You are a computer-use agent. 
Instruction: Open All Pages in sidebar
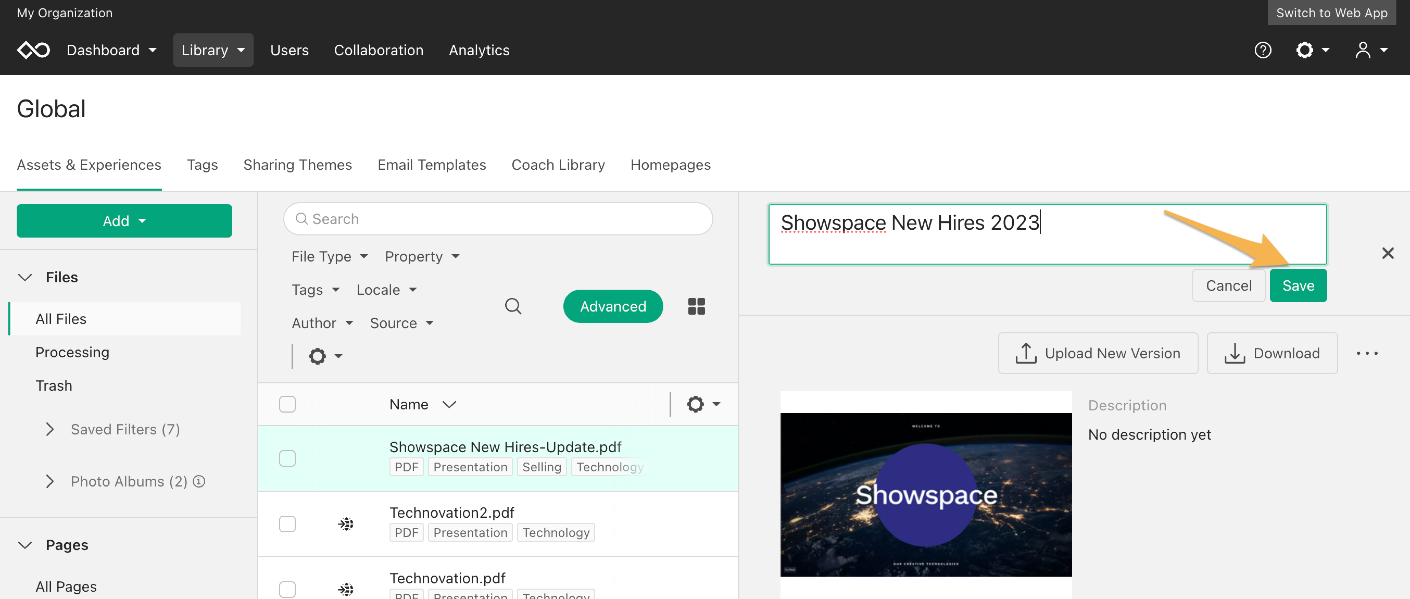point(66,587)
